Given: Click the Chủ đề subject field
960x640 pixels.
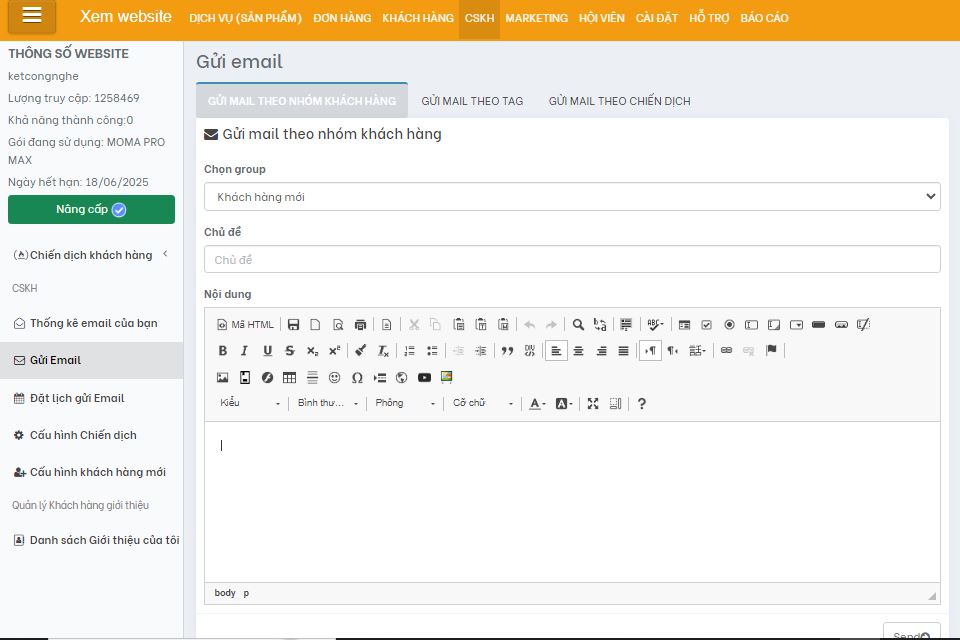Looking at the screenshot, I should pyautogui.click(x=572, y=260).
